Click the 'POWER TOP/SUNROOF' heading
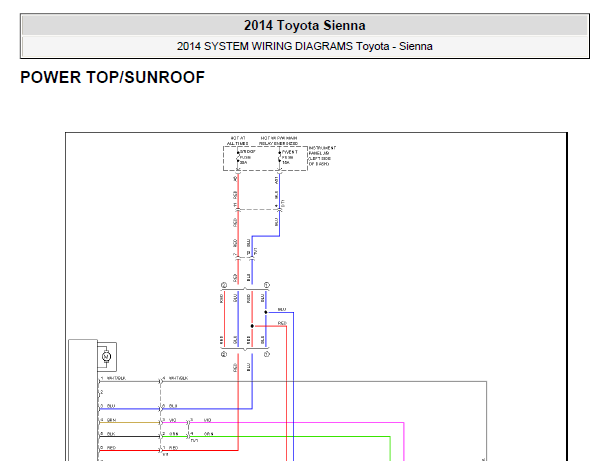The image size is (608, 461). pyautogui.click(x=112, y=77)
